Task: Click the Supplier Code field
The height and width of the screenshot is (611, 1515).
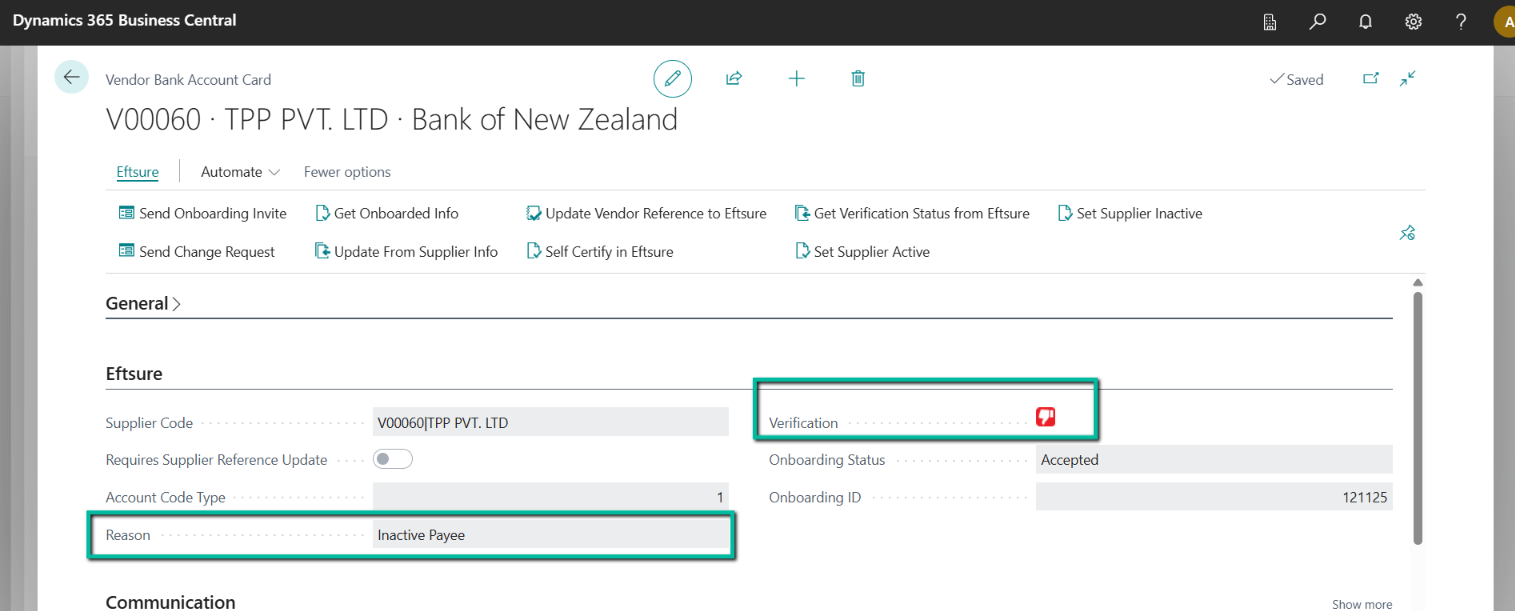Action: (x=551, y=423)
